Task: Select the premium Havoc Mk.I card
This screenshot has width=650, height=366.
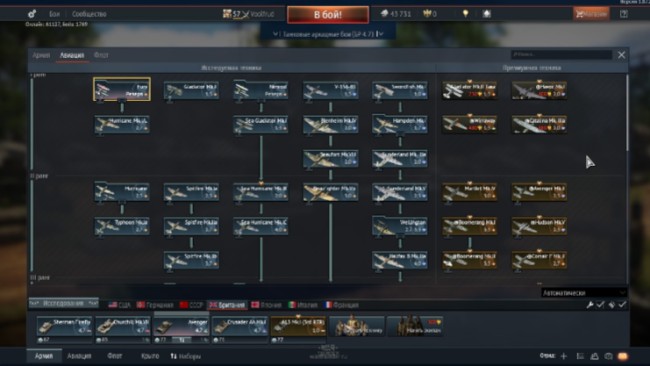Action: coord(539,90)
